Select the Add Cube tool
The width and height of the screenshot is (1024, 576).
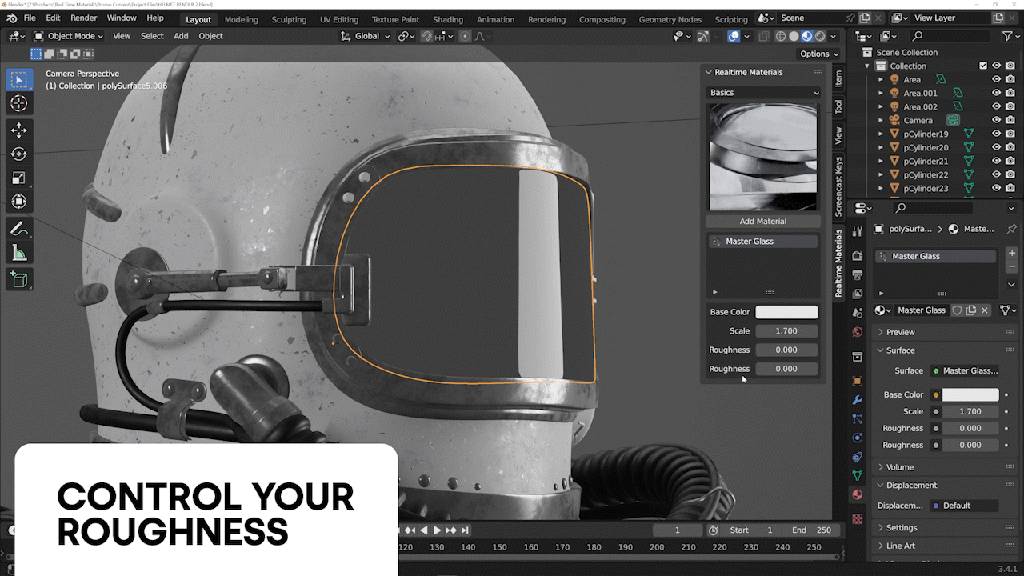(x=19, y=279)
